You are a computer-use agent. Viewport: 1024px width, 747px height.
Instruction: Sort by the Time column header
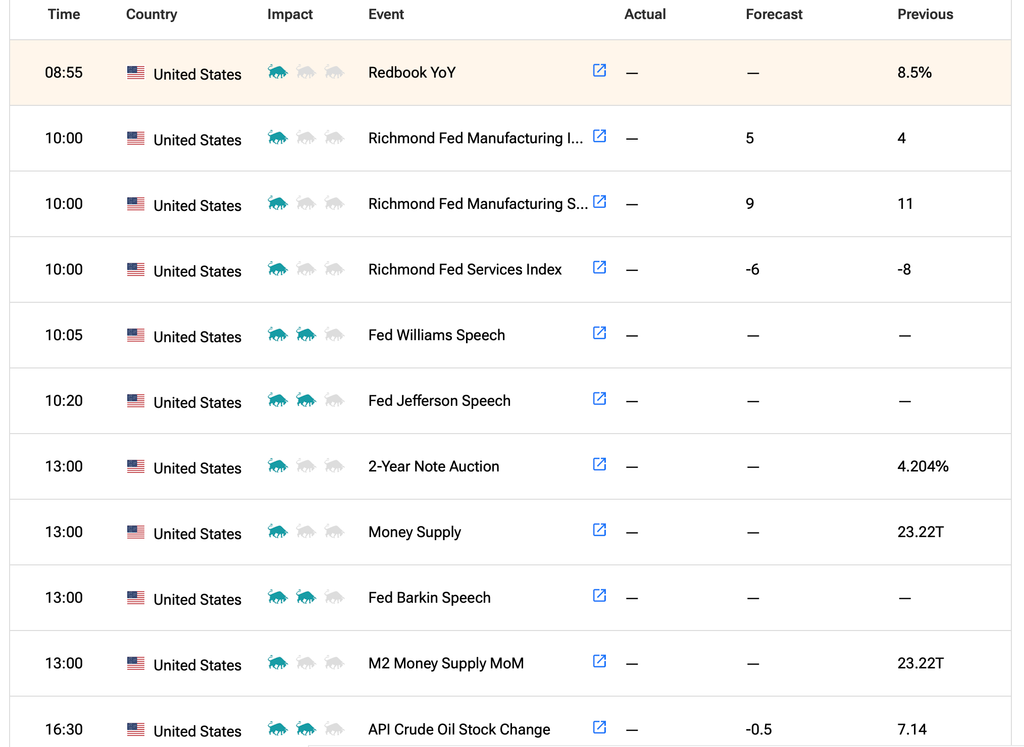64,14
